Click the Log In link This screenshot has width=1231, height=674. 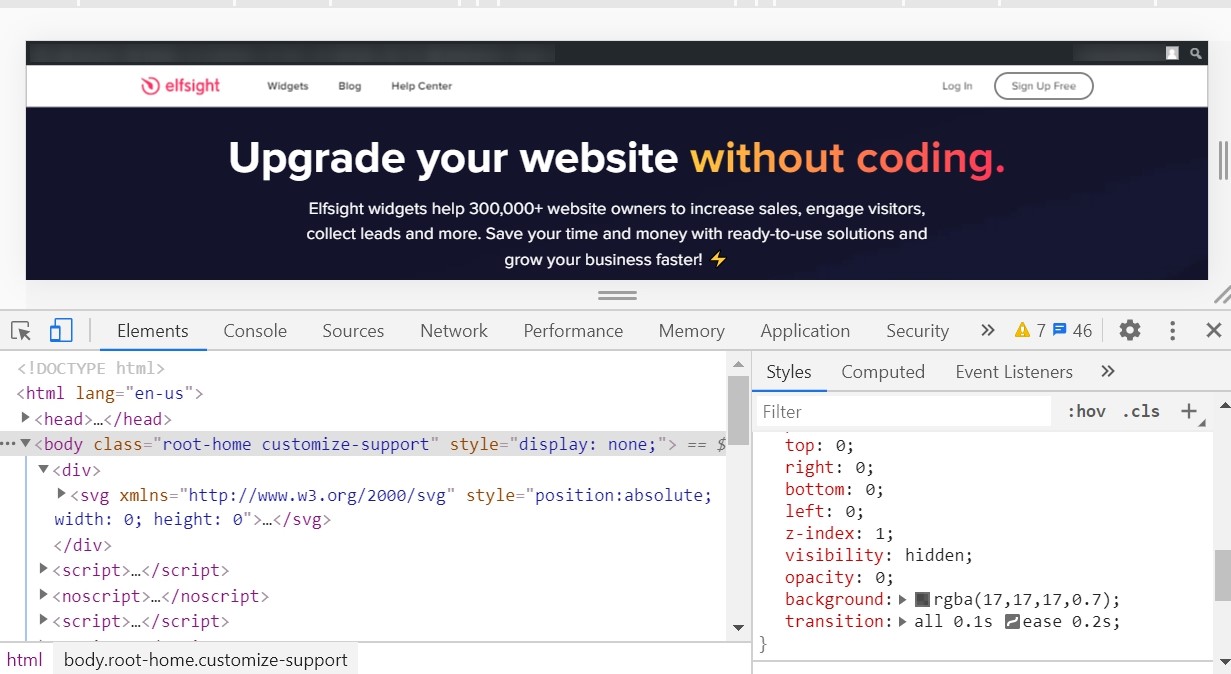point(957,86)
